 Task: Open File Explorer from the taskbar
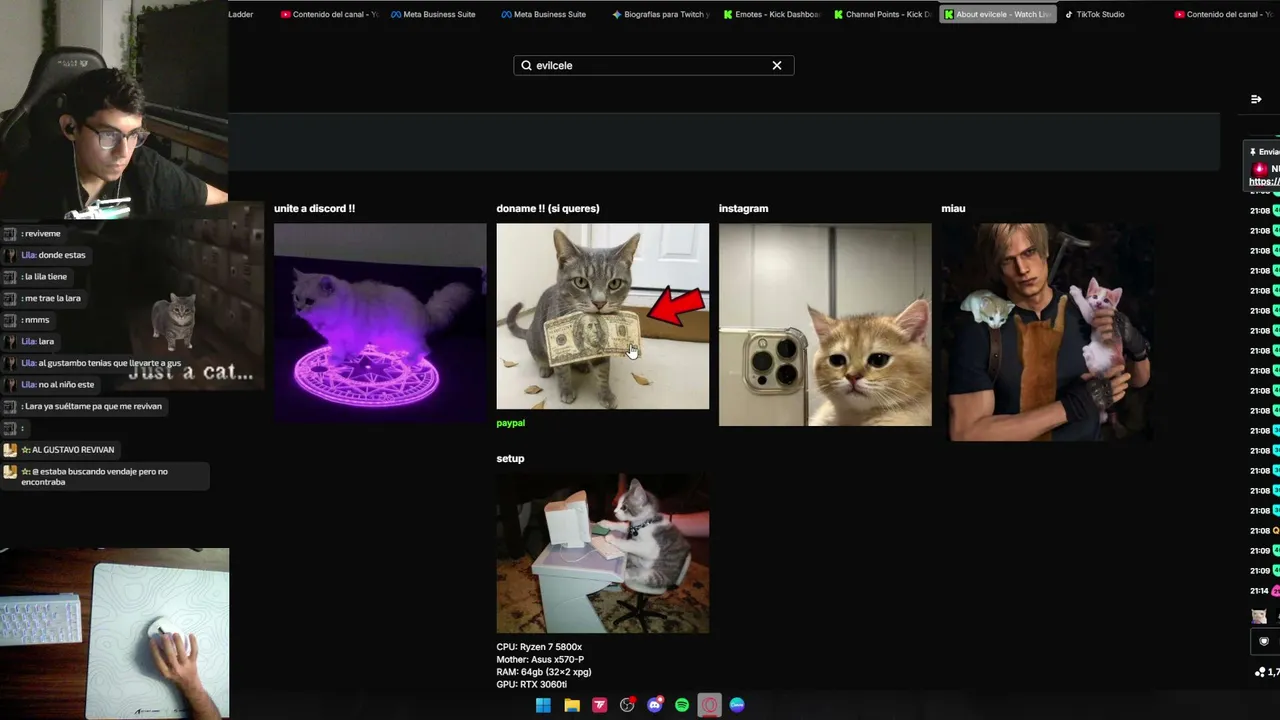coord(572,705)
